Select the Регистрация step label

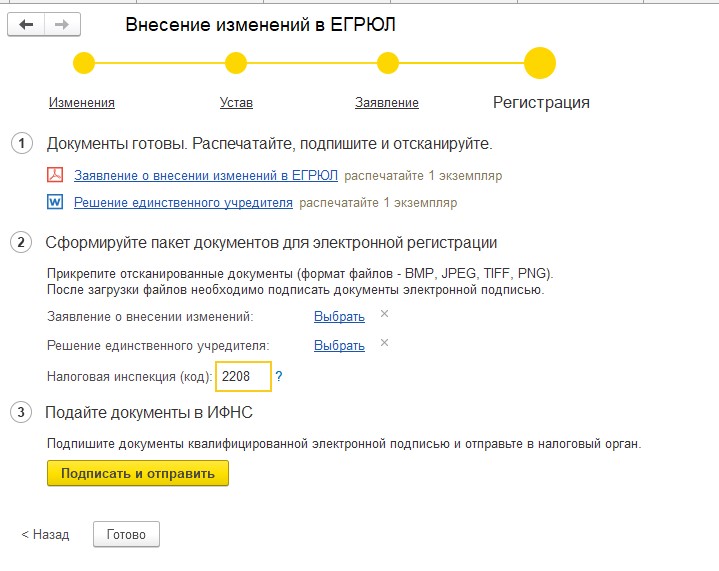[541, 102]
